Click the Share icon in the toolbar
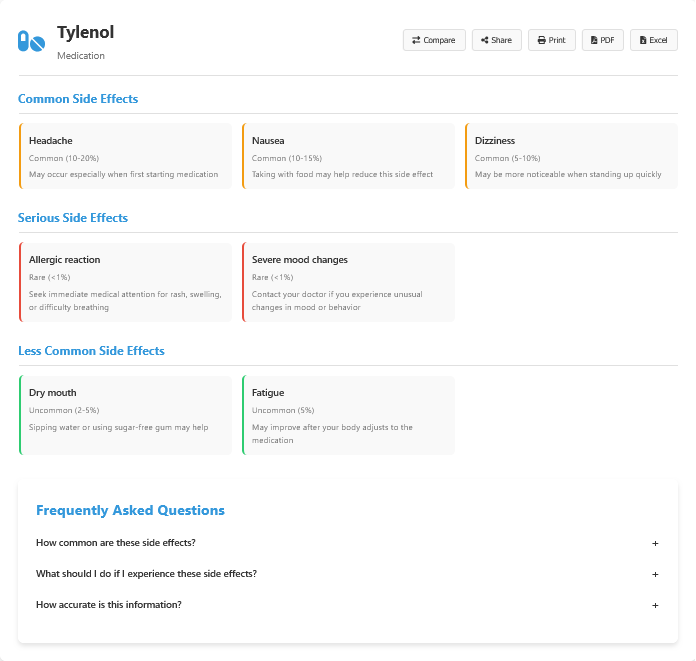Screen dimensions: 696x661 coord(485,41)
